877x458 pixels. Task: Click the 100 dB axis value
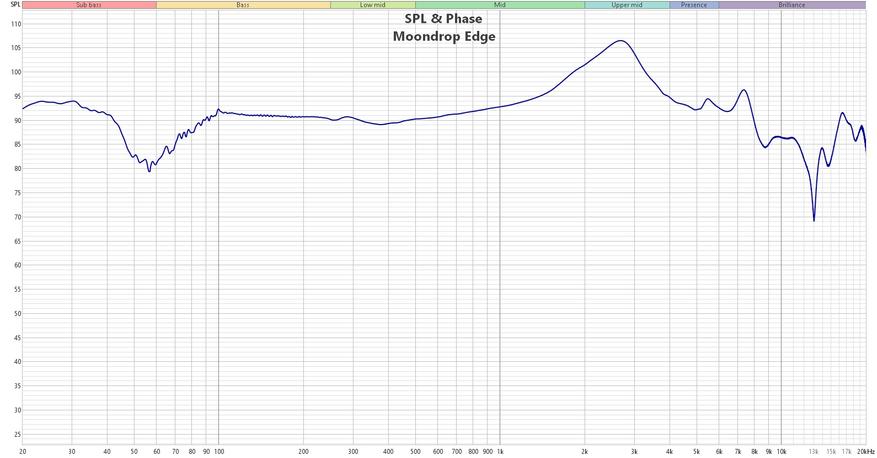16,72
